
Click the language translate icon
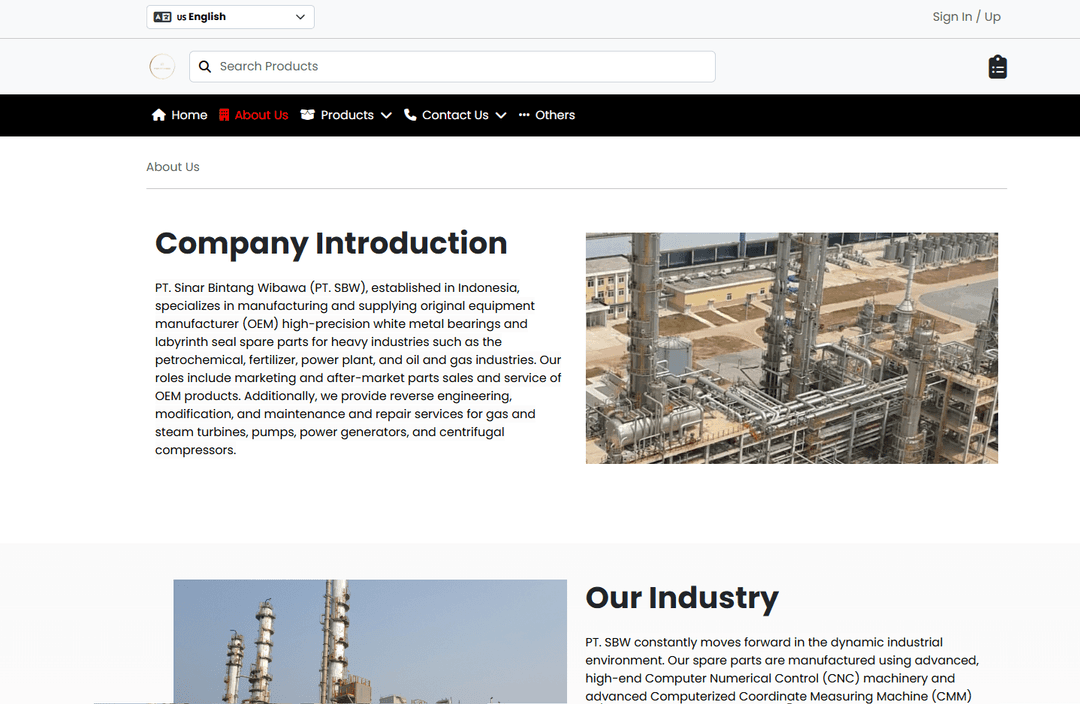pyautogui.click(x=163, y=17)
